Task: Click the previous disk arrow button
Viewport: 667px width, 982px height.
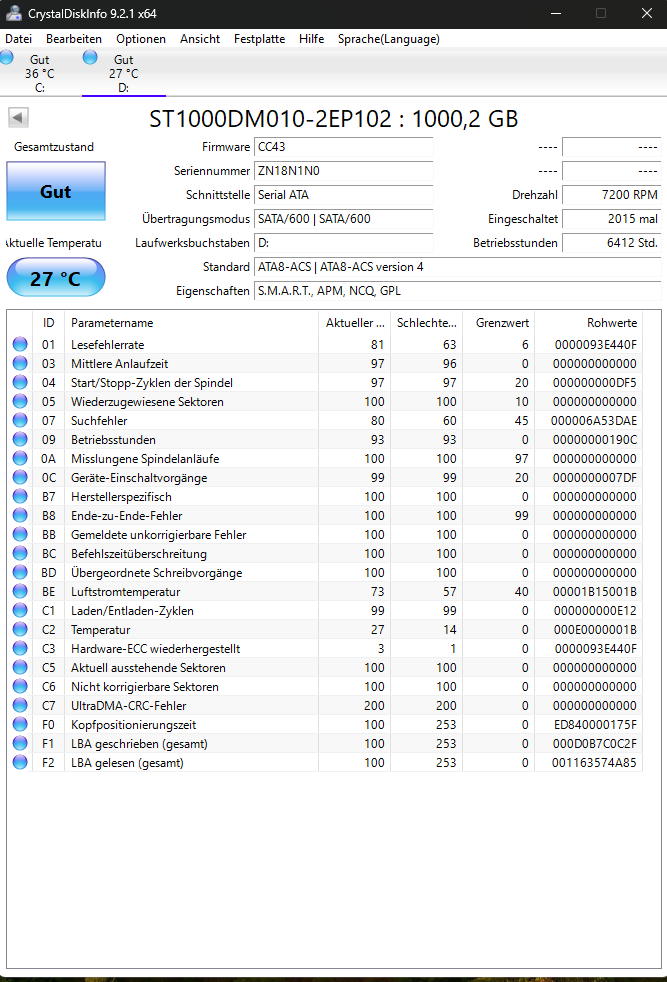Action: point(18,117)
